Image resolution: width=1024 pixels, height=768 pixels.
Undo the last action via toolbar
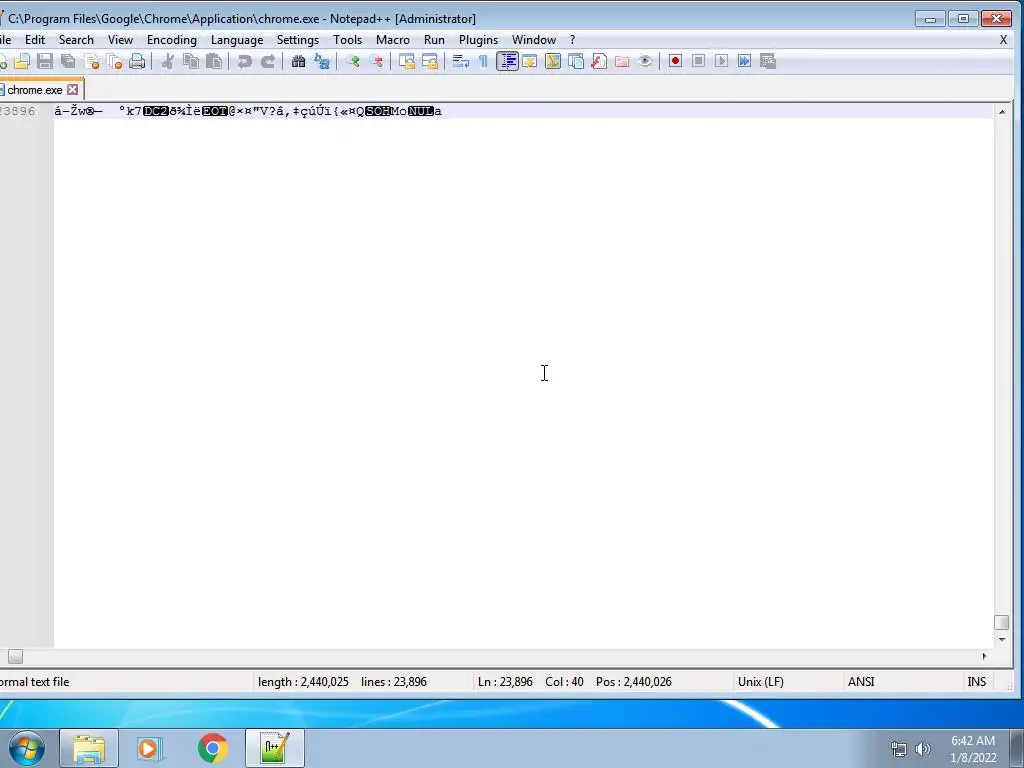click(x=244, y=61)
